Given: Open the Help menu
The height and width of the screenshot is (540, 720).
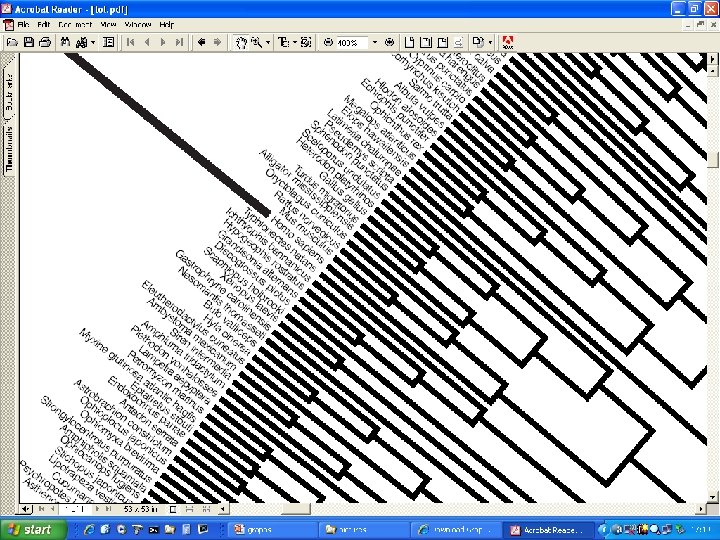Looking at the screenshot, I should click(x=167, y=24).
